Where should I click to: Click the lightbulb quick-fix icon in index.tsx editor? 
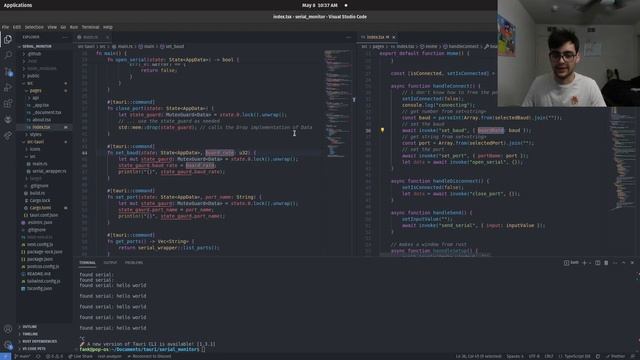pos(382,130)
